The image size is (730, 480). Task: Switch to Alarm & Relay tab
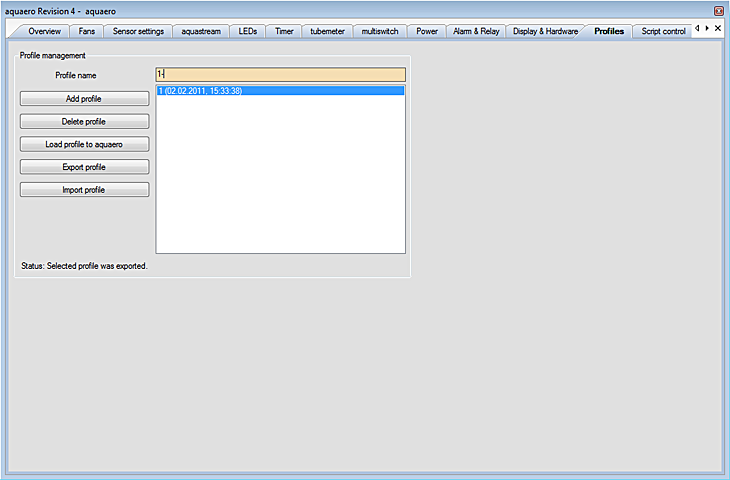coord(475,32)
